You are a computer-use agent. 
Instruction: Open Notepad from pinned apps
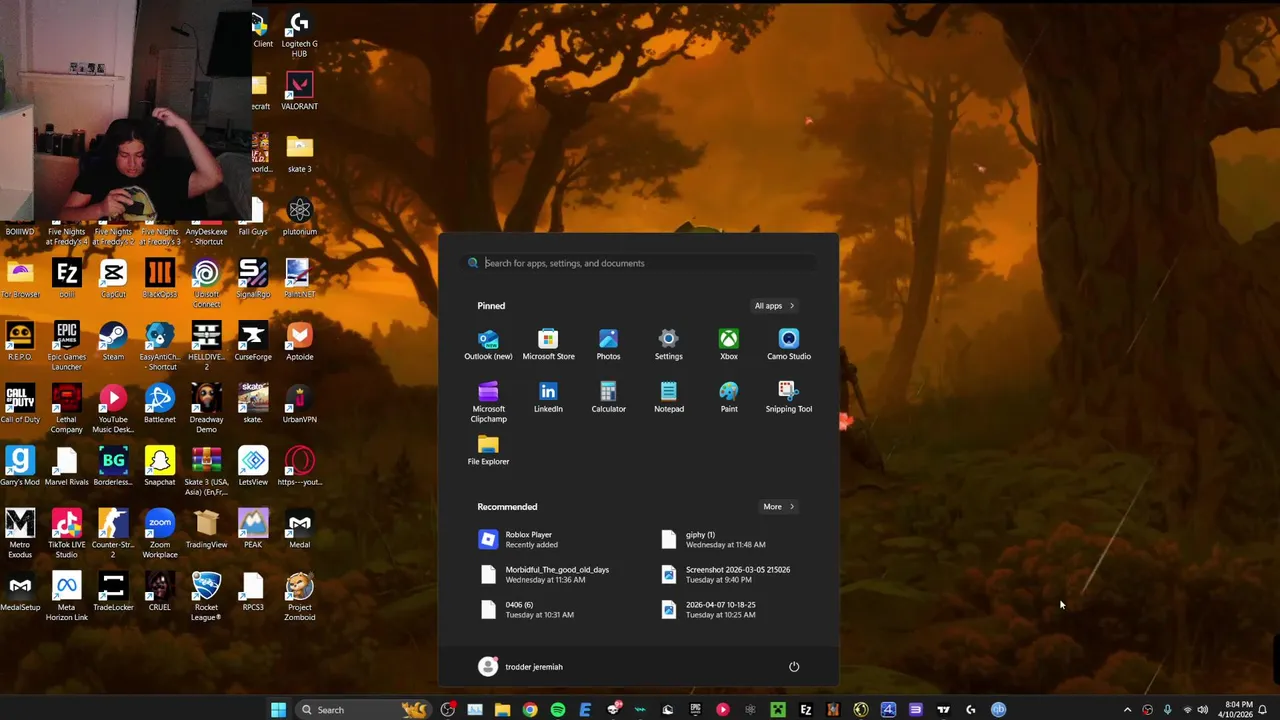[668, 397]
